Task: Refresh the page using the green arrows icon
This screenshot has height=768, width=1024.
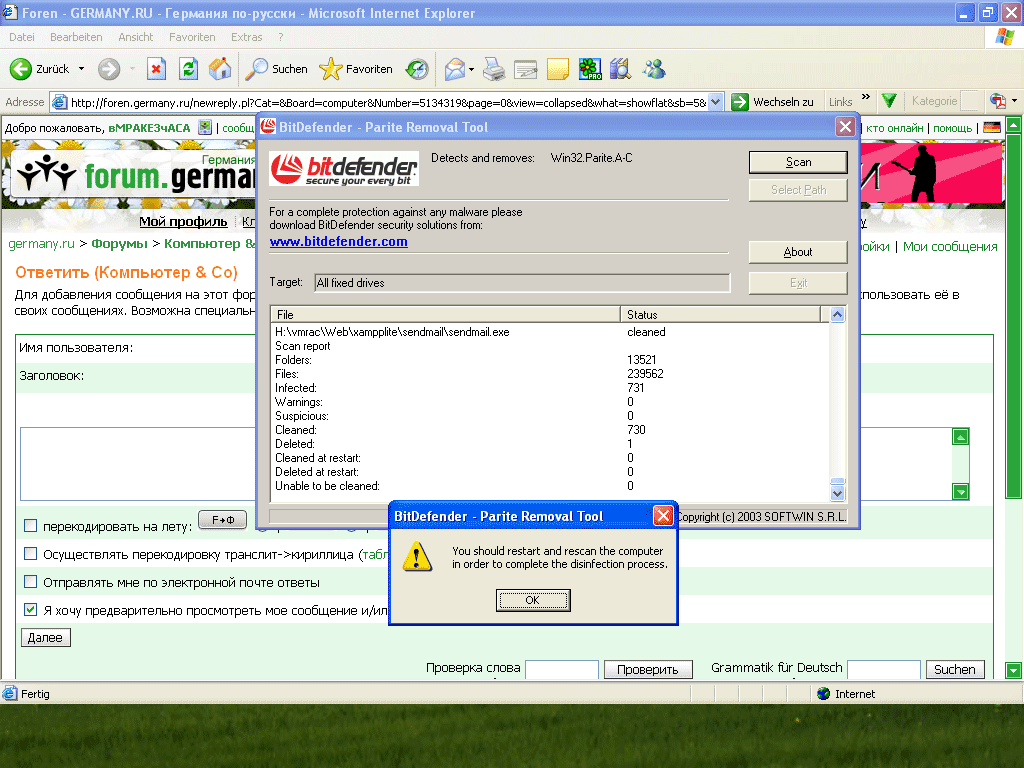Action: [x=188, y=69]
